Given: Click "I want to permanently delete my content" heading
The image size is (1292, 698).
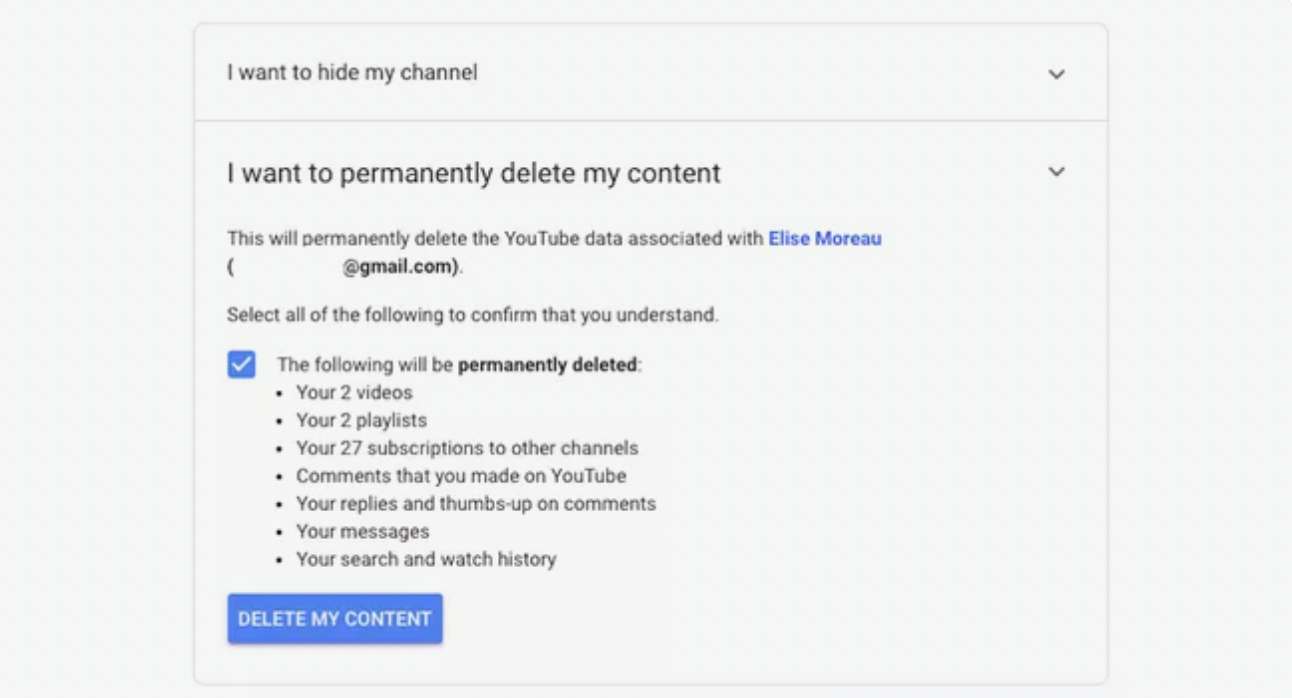Looking at the screenshot, I should click(x=473, y=173).
